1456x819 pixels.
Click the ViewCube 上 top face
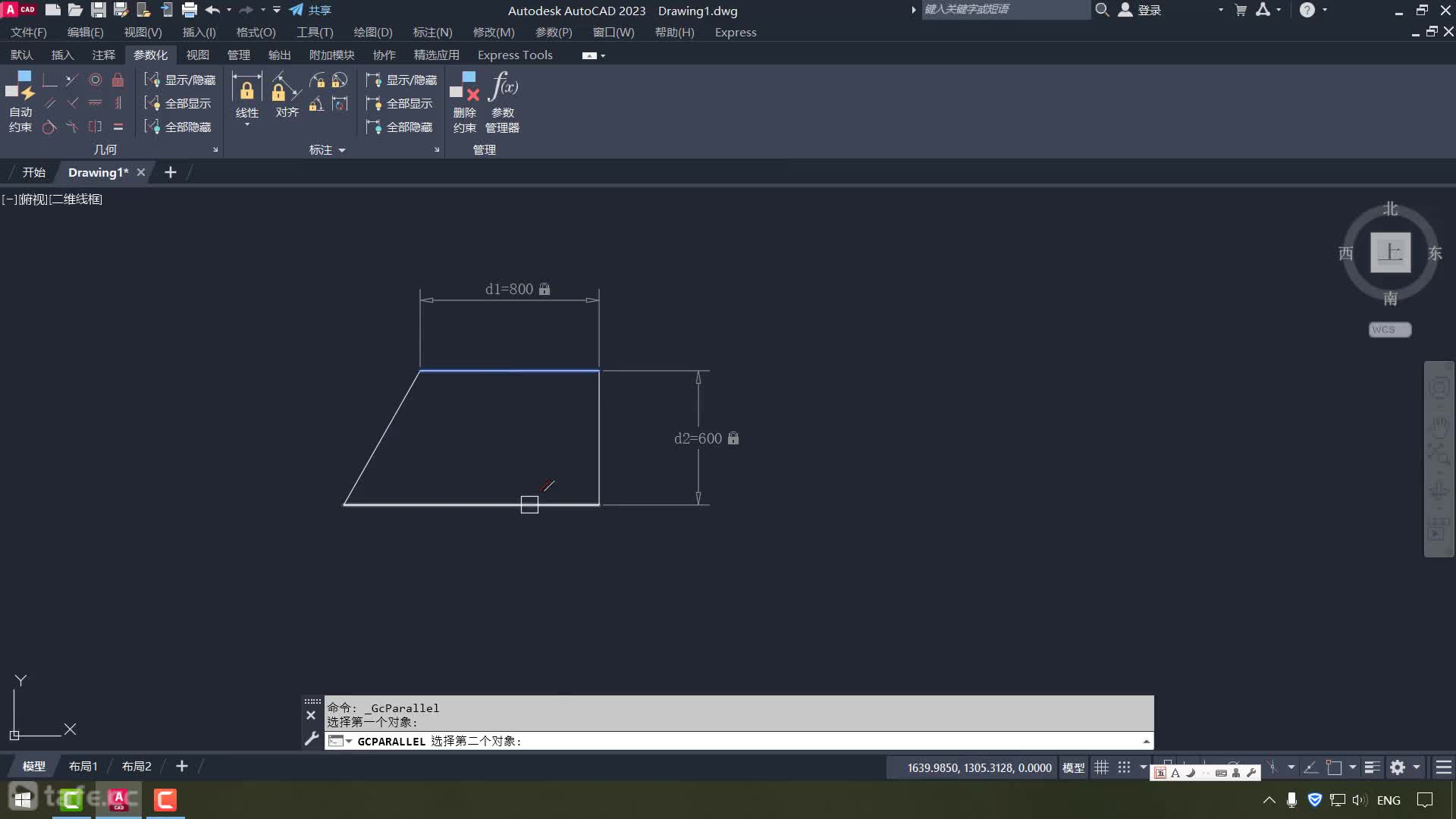click(1390, 253)
